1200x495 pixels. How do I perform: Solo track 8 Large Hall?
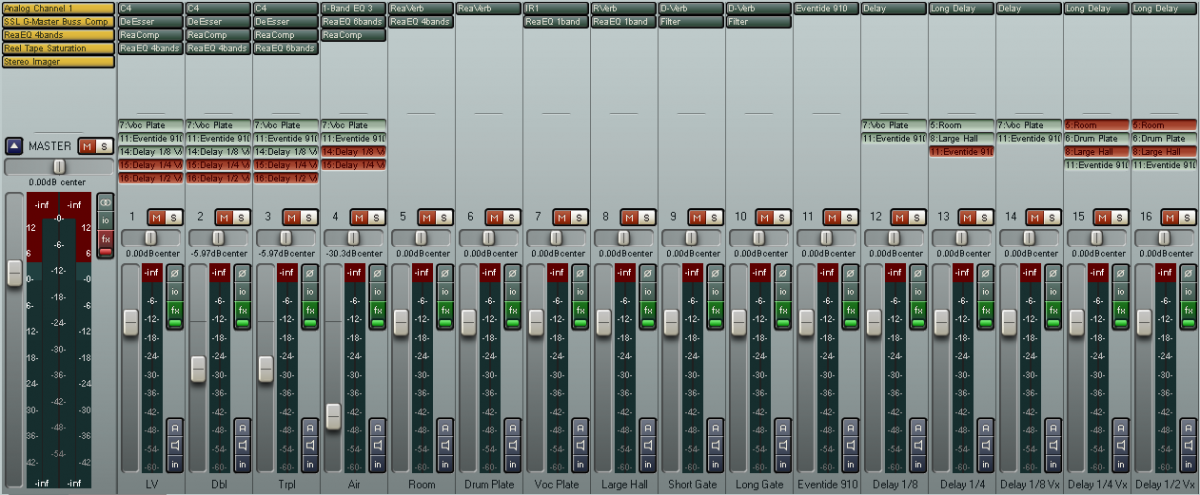647,217
